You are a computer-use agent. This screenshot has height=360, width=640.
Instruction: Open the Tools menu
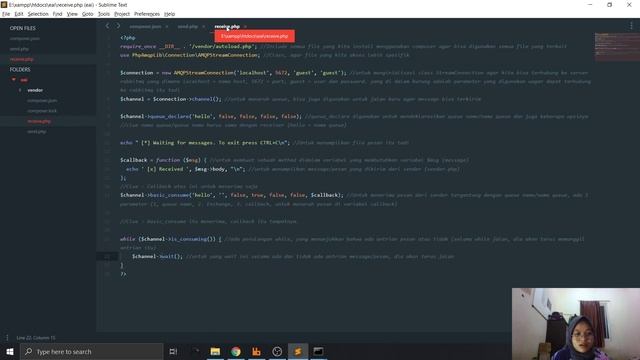(x=104, y=14)
